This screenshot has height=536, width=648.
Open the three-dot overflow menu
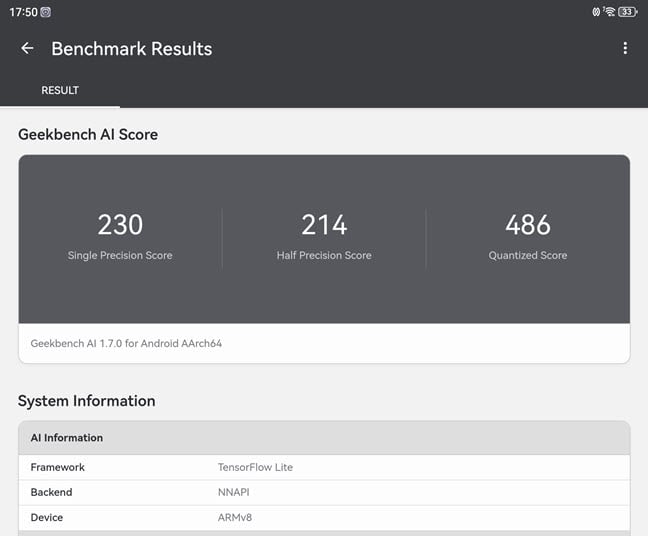(x=625, y=48)
